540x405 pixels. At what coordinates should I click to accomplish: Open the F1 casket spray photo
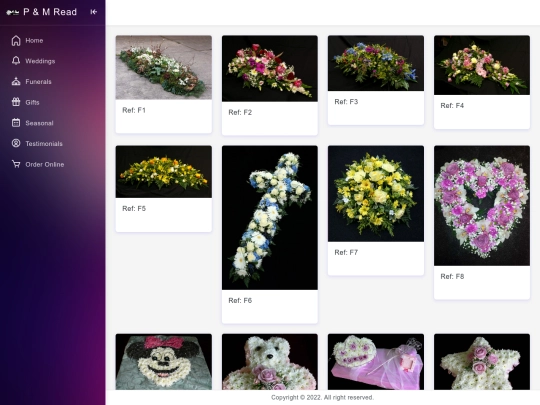(x=164, y=68)
